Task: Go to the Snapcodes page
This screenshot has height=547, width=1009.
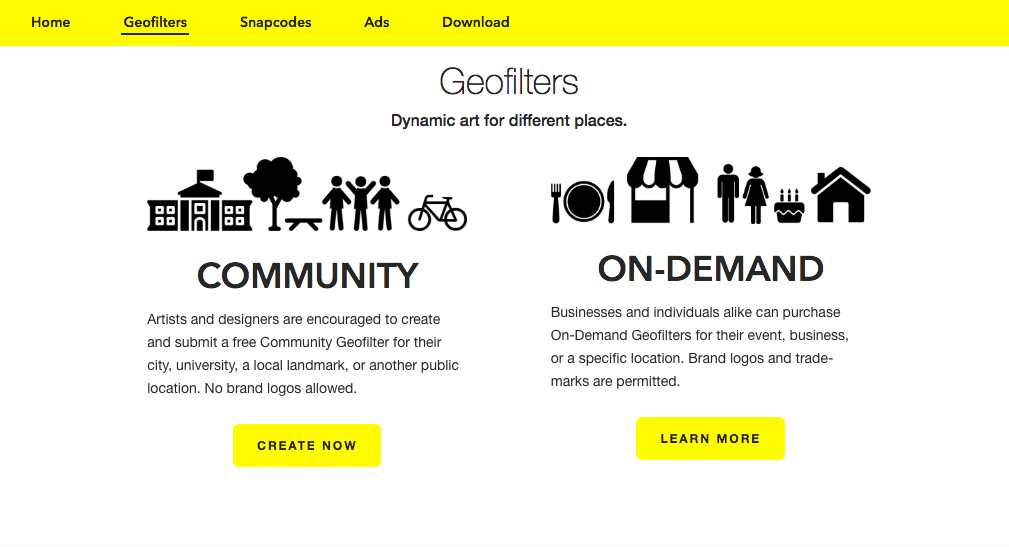Action: [275, 22]
